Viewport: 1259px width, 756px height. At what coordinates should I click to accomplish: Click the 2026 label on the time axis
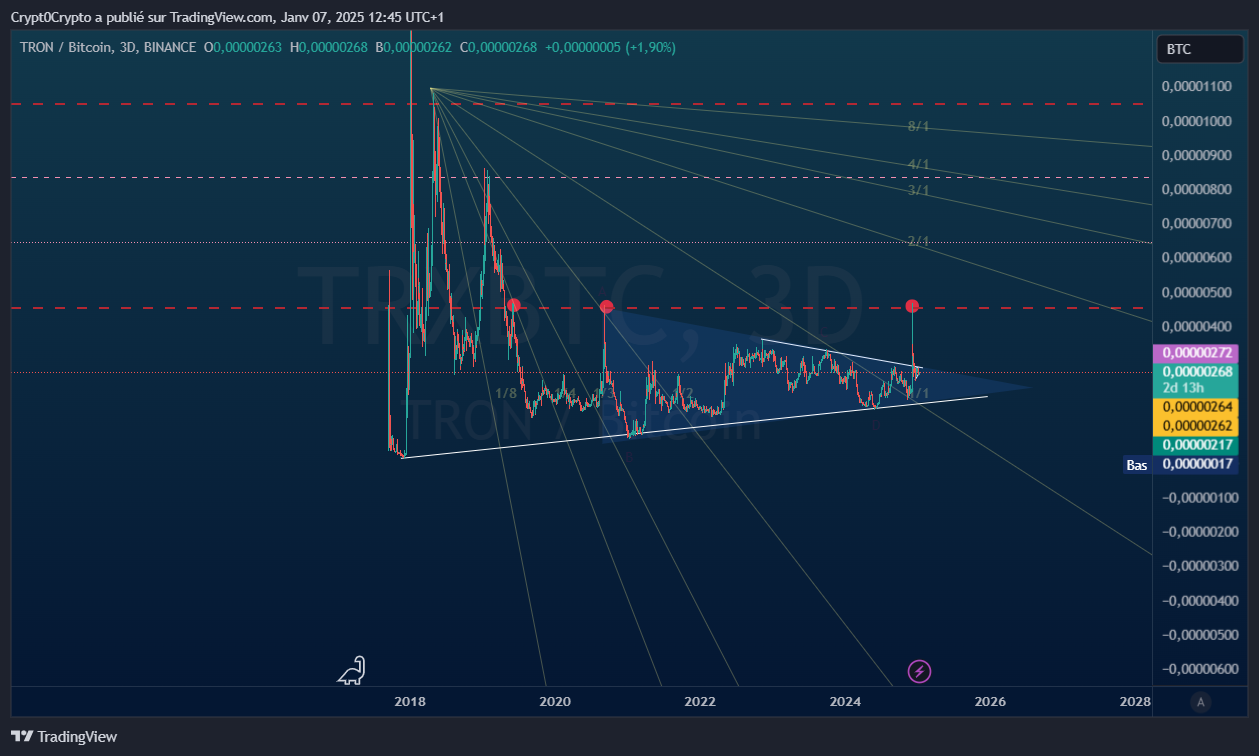pyautogui.click(x=990, y=702)
